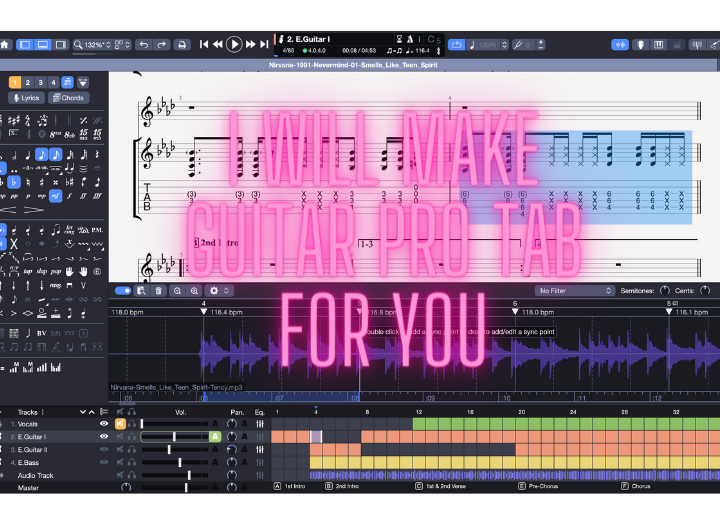The height and width of the screenshot is (525, 720).
Task: Click the Cents knob
Action: [705, 290]
